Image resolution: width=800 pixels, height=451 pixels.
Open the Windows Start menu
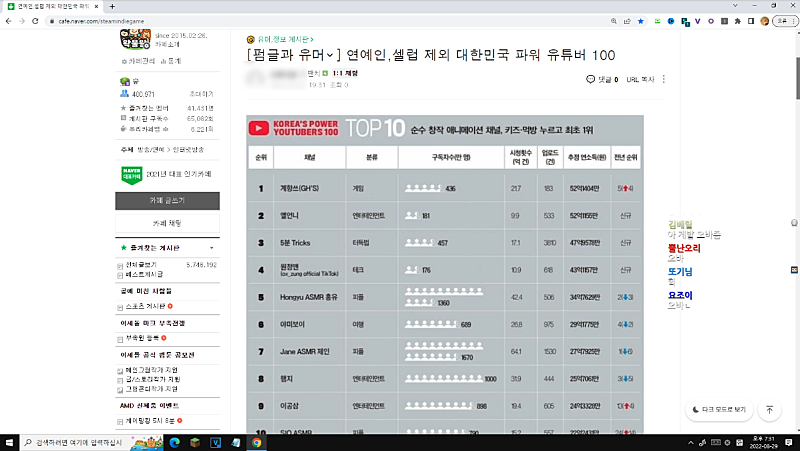tap(10, 443)
